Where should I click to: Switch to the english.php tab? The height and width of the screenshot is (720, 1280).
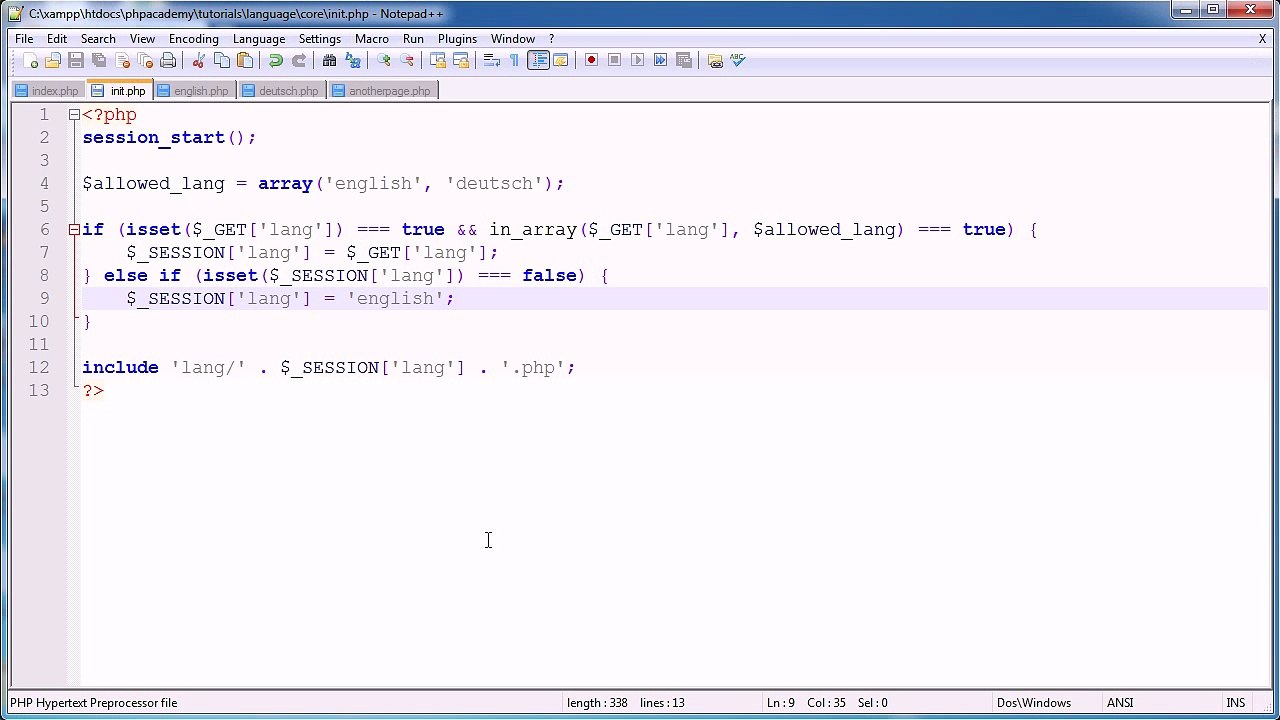click(x=193, y=91)
